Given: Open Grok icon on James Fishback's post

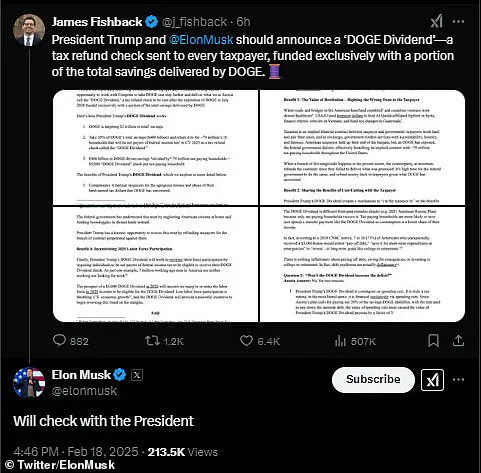Looking at the screenshot, I should 436,21.
